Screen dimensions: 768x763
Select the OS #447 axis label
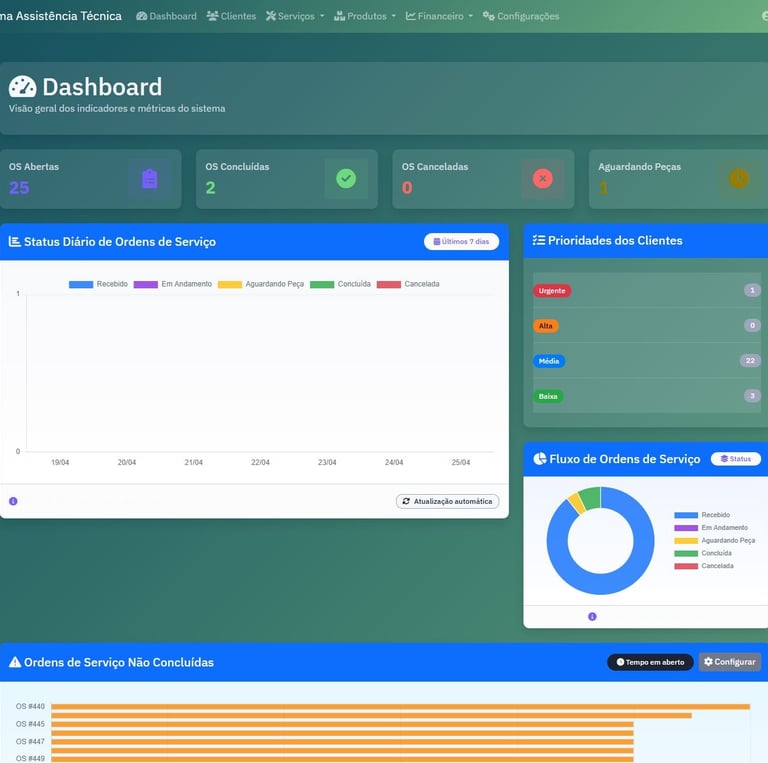[30, 741]
